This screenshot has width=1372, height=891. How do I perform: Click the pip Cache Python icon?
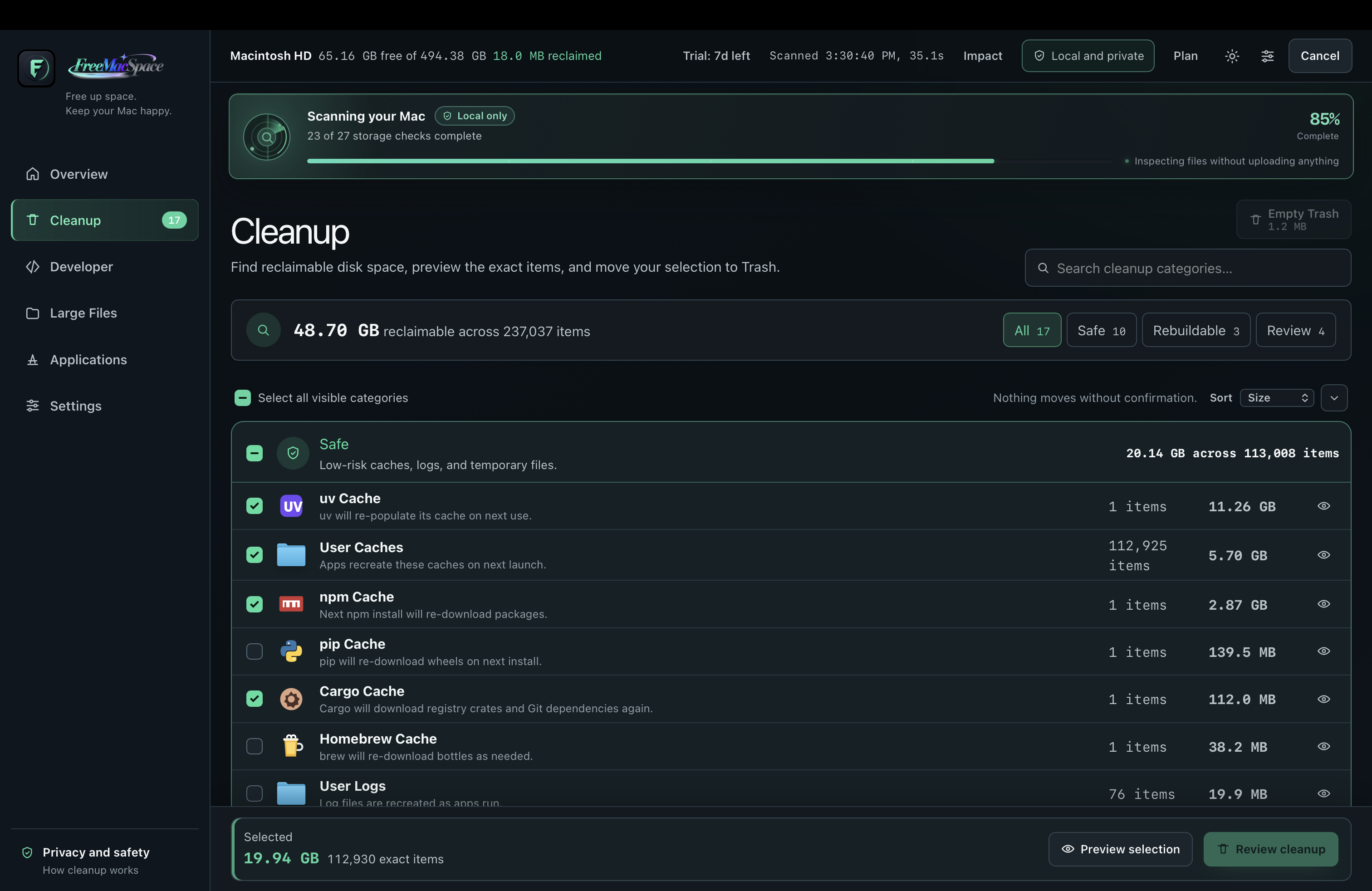coord(291,651)
